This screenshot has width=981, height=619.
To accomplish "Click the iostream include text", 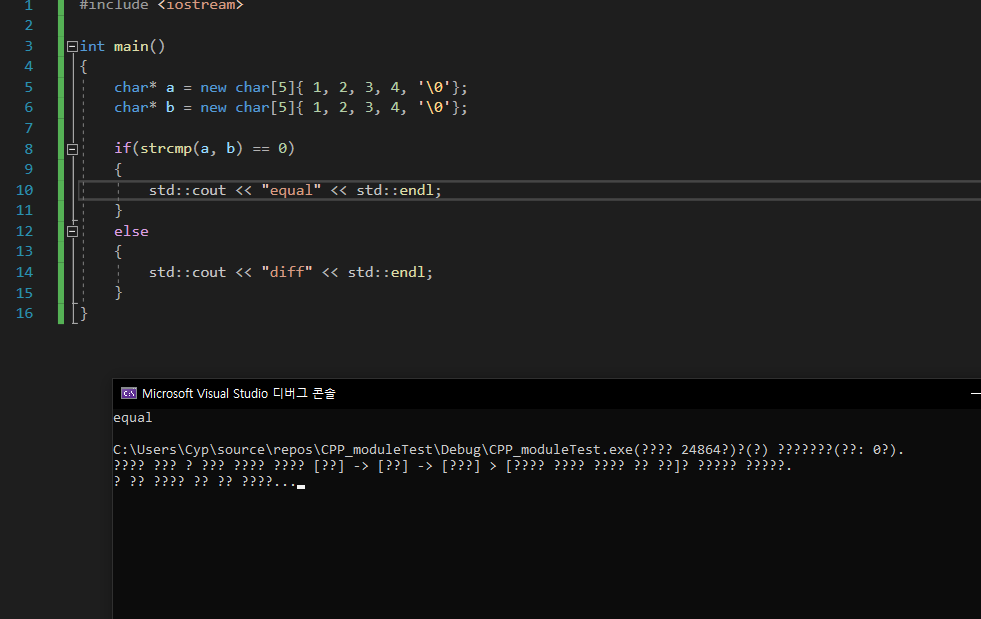I will [200, 5].
